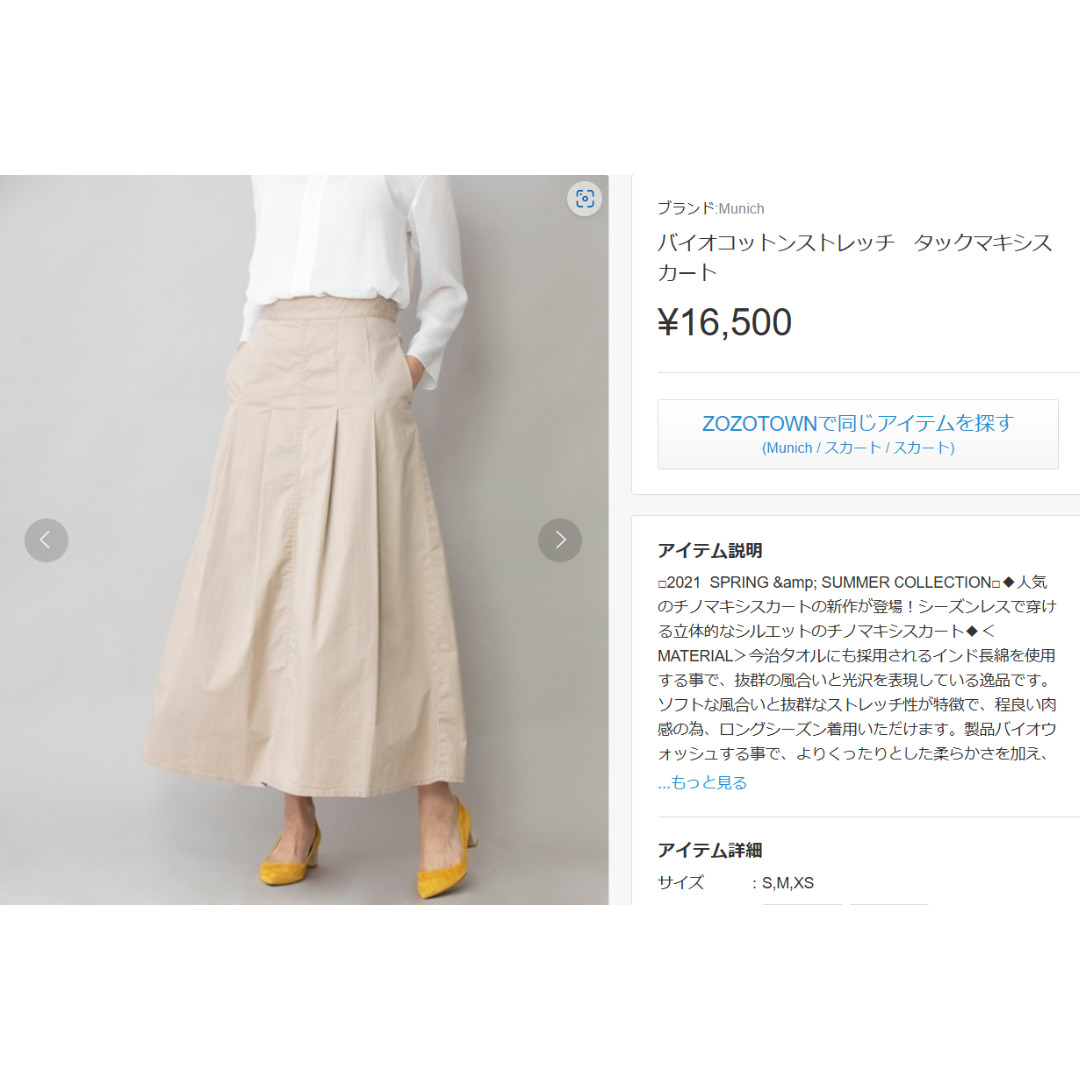
Task: Click the アイテム説明 heading
Action: (x=709, y=550)
